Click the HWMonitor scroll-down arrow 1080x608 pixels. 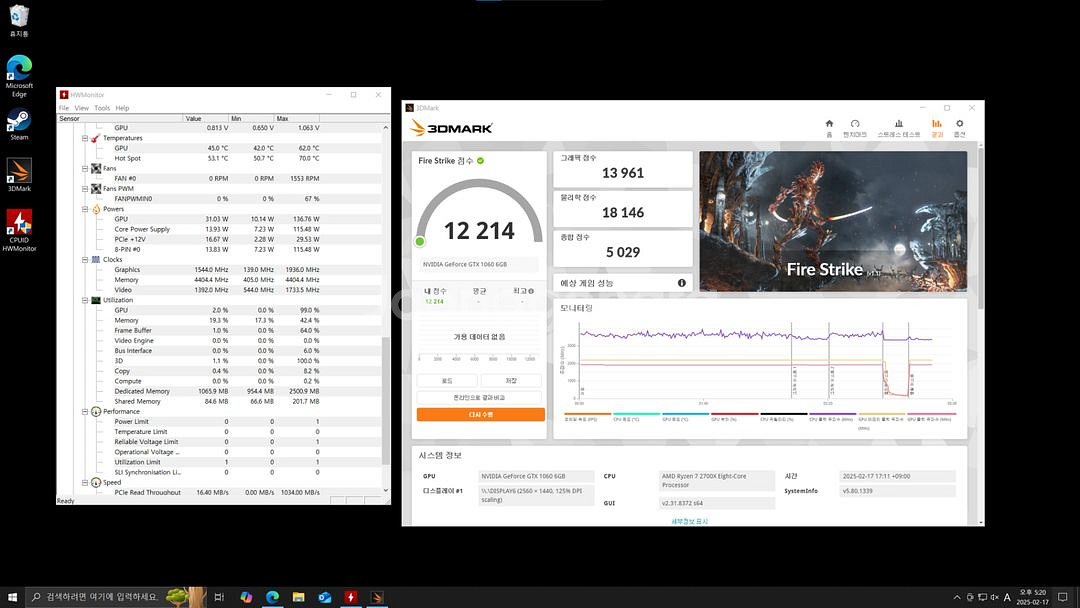tap(385, 490)
